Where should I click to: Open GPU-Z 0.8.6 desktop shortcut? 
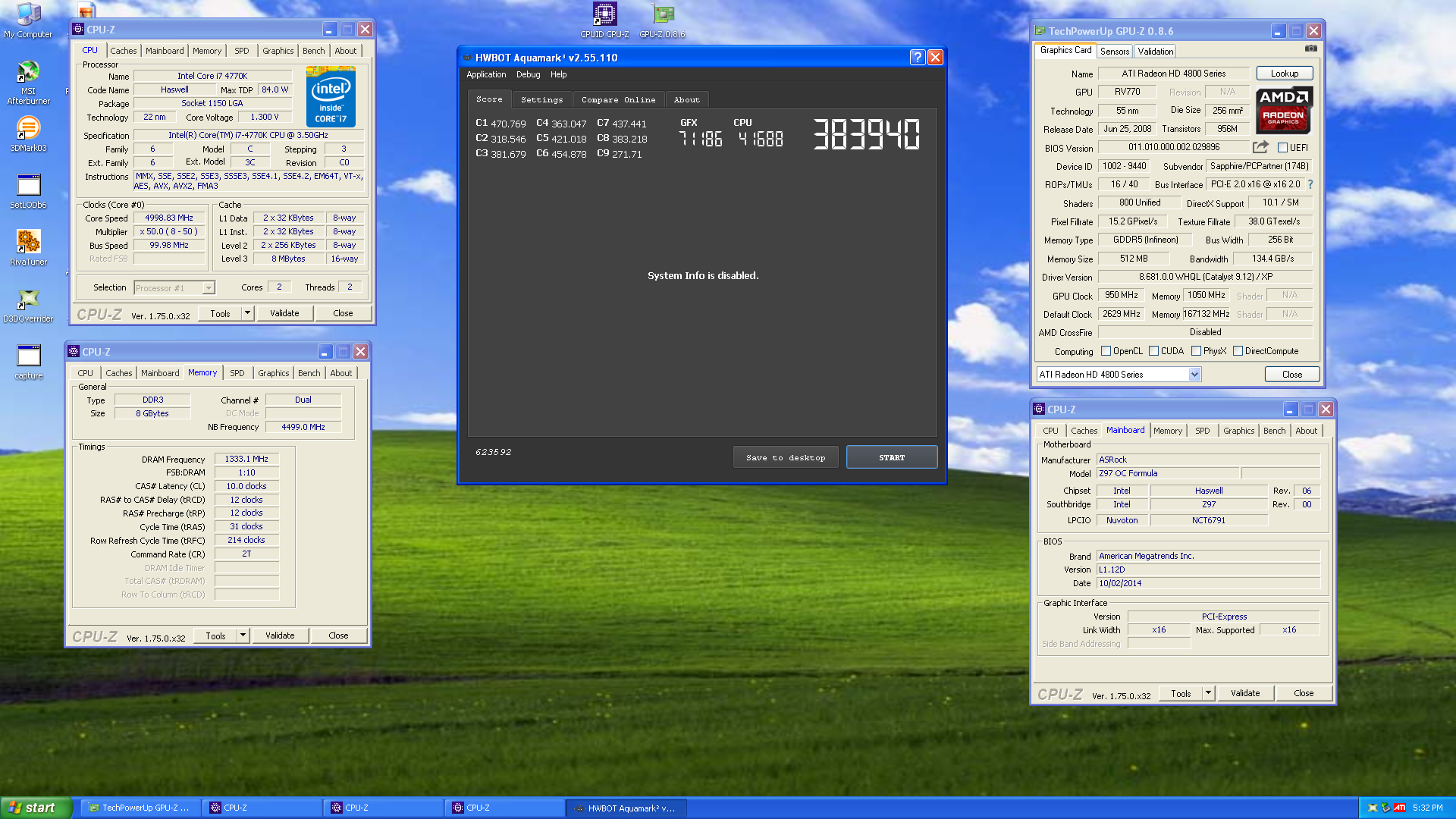662,20
